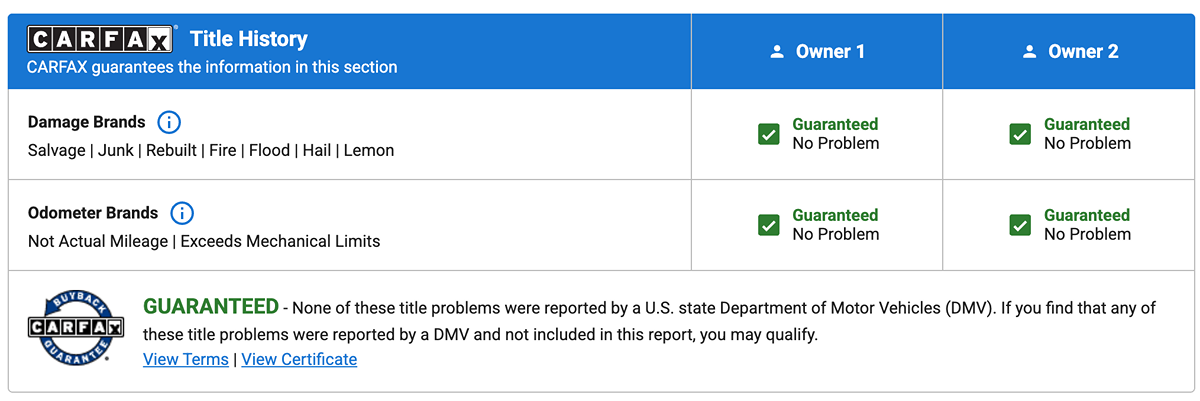Click Owner 1 Odometer Brands green checkmark
Screen dimensions: 1200x401
[769, 225]
